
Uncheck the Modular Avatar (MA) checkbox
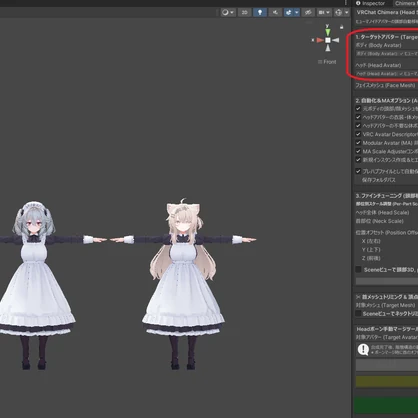point(358,143)
